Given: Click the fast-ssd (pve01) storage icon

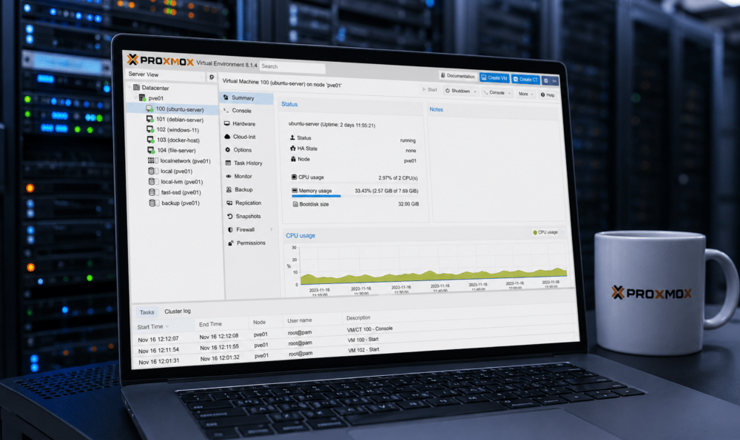Looking at the screenshot, I should tap(153, 192).
